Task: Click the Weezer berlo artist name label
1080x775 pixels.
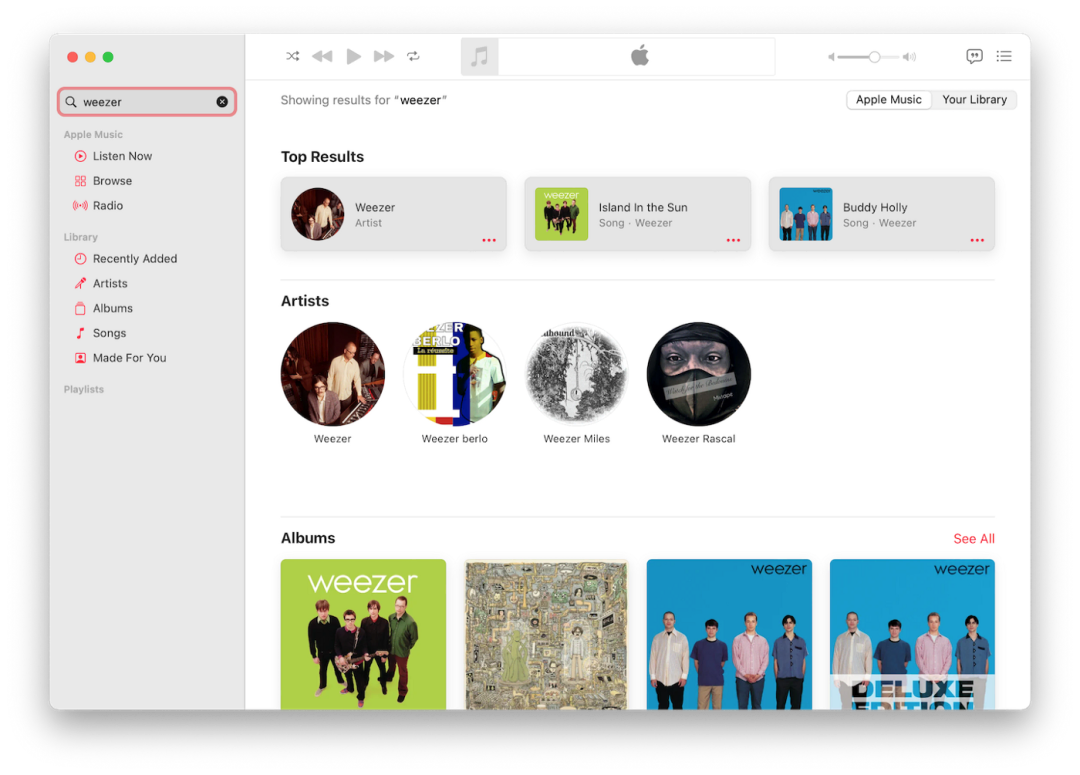Action: click(x=455, y=439)
